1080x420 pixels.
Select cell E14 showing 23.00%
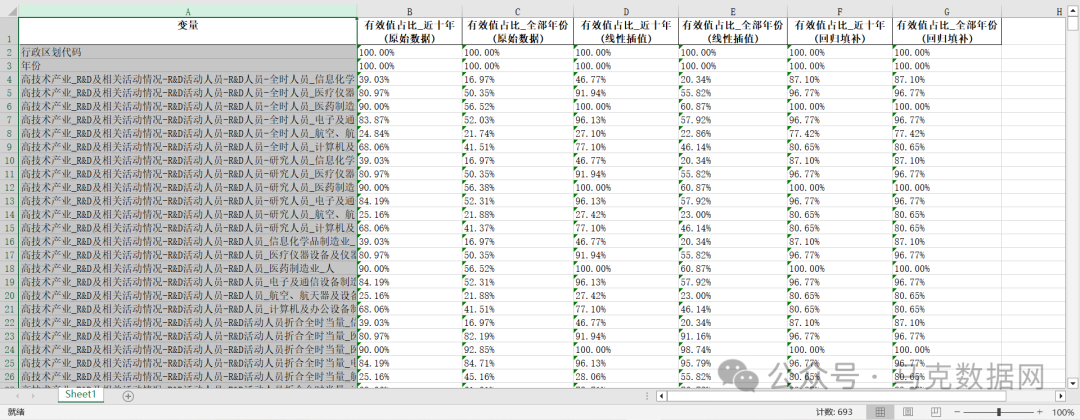[x=733, y=214]
